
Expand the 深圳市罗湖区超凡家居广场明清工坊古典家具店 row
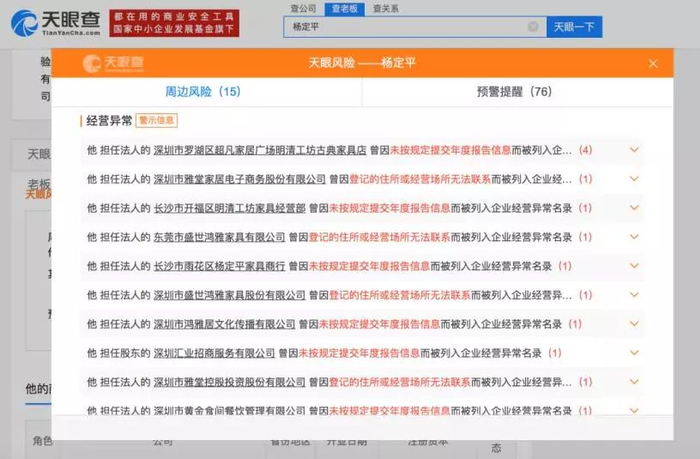pyautogui.click(x=634, y=150)
